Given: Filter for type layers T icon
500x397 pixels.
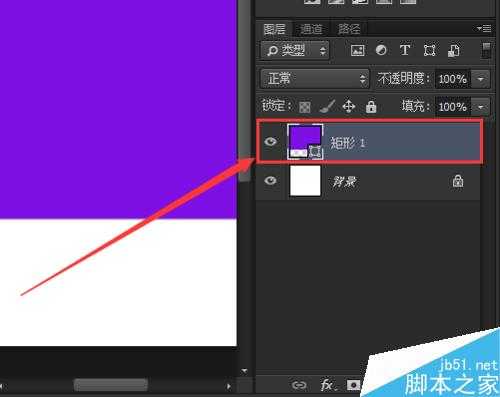Looking at the screenshot, I should coord(405,50).
